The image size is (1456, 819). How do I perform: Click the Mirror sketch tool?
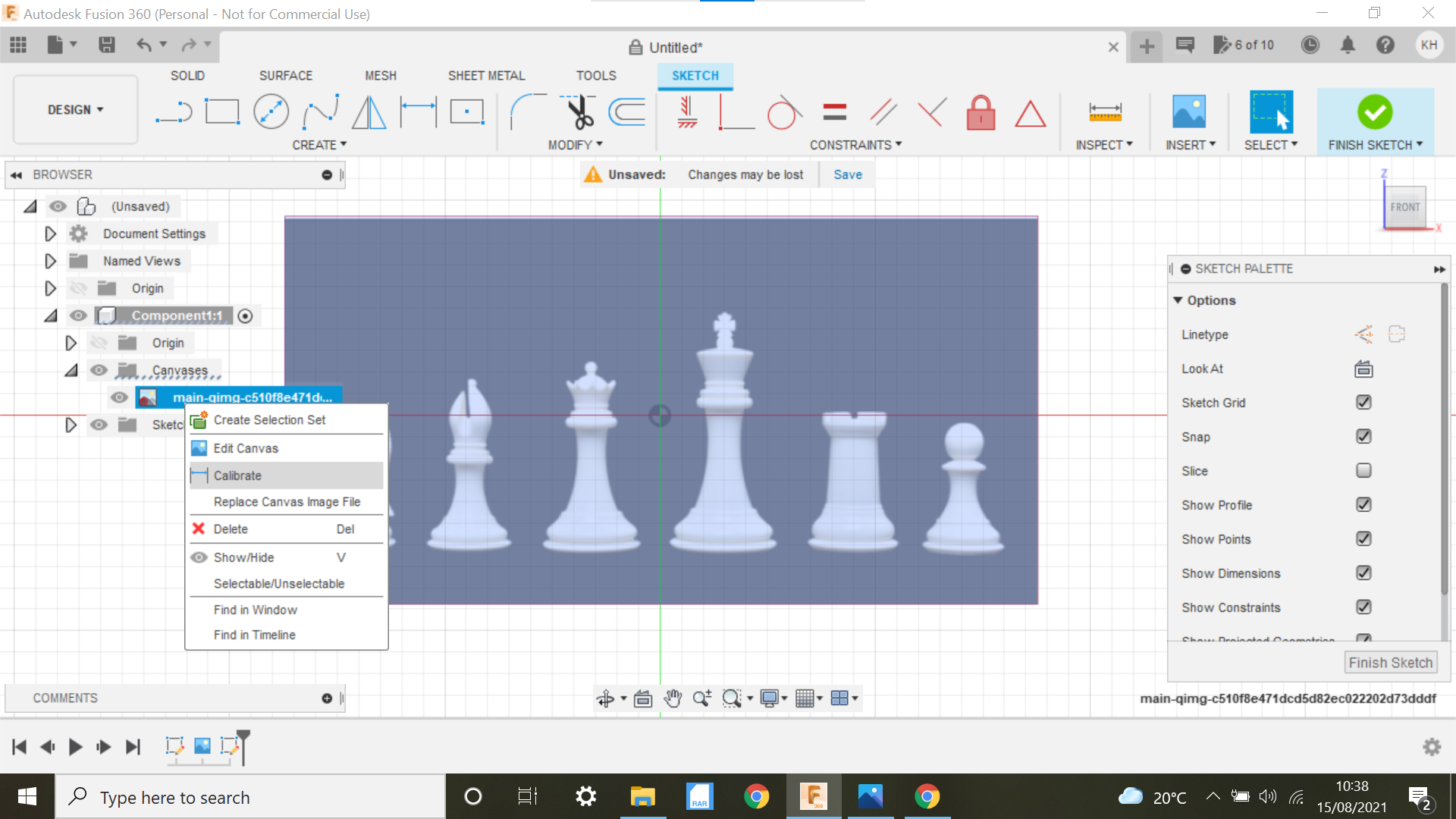pyautogui.click(x=369, y=111)
